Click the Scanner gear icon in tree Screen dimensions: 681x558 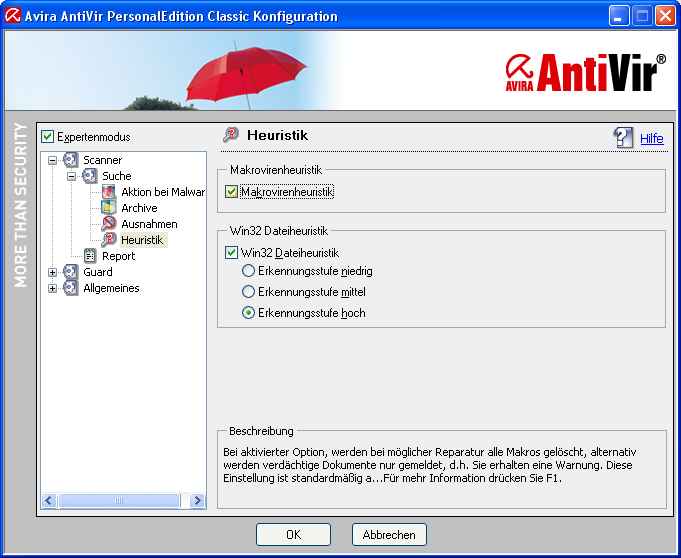[70, 159]
